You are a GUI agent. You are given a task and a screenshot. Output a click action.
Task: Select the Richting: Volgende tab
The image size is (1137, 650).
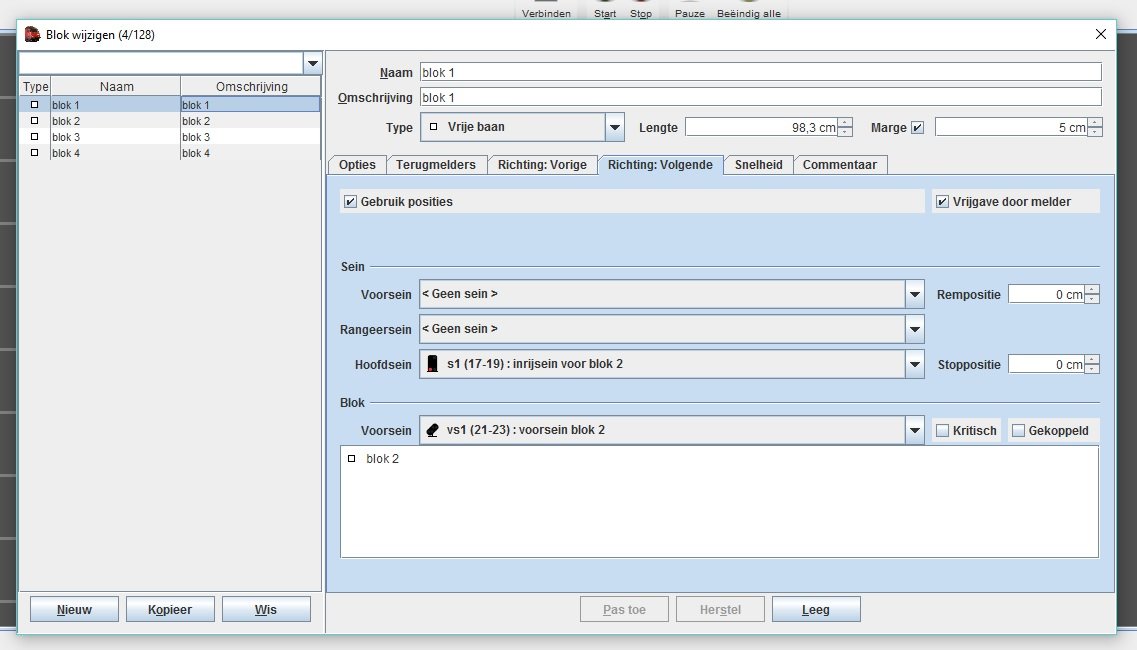click(660, 165)
